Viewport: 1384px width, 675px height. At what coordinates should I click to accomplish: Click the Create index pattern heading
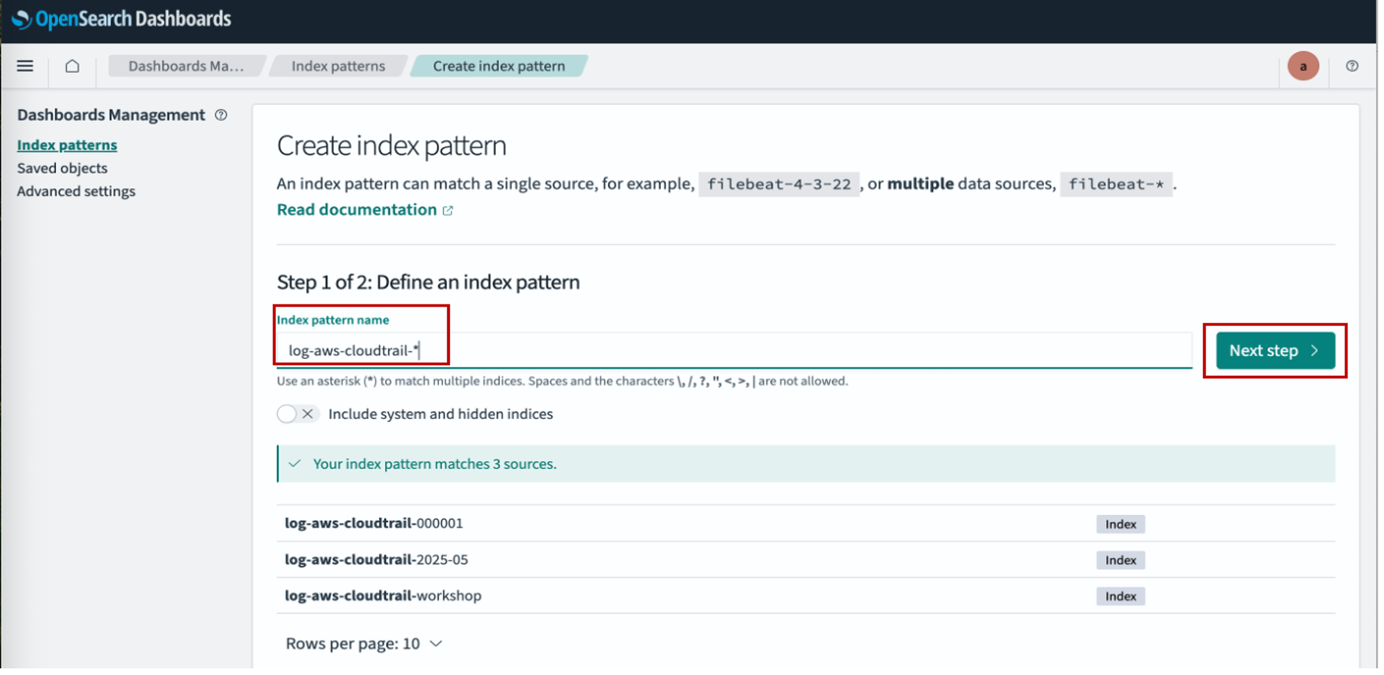(391, 146)
